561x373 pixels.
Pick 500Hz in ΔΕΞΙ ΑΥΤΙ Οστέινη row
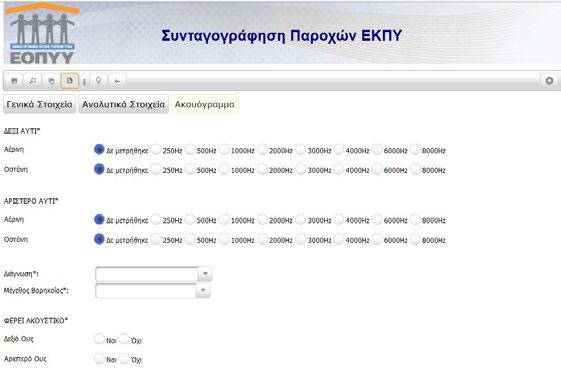190,169
